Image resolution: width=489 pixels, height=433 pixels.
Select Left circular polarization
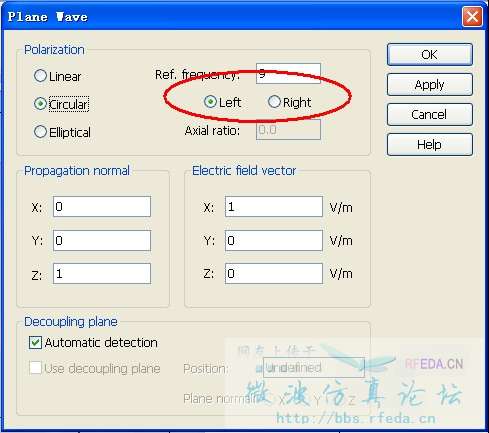click(210, 102)
